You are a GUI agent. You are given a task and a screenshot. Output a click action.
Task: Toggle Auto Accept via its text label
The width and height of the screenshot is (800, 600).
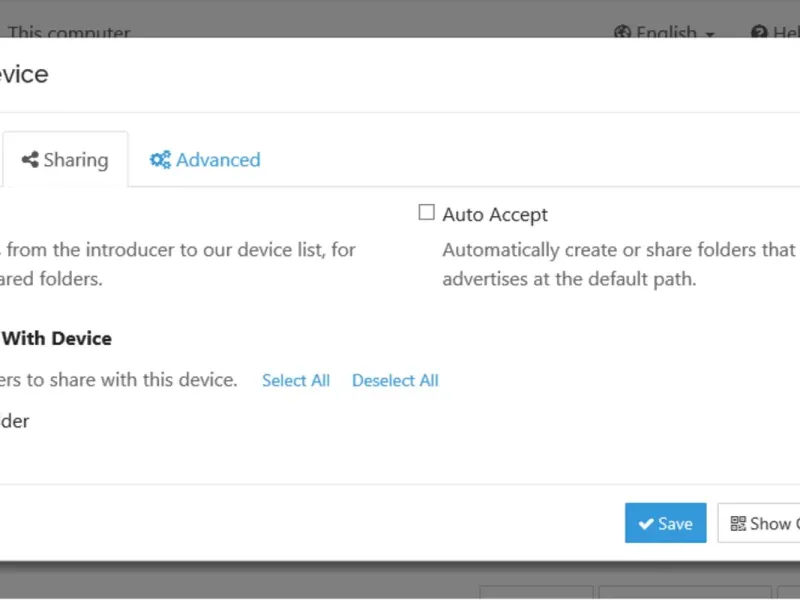click(x=495, y=215)
